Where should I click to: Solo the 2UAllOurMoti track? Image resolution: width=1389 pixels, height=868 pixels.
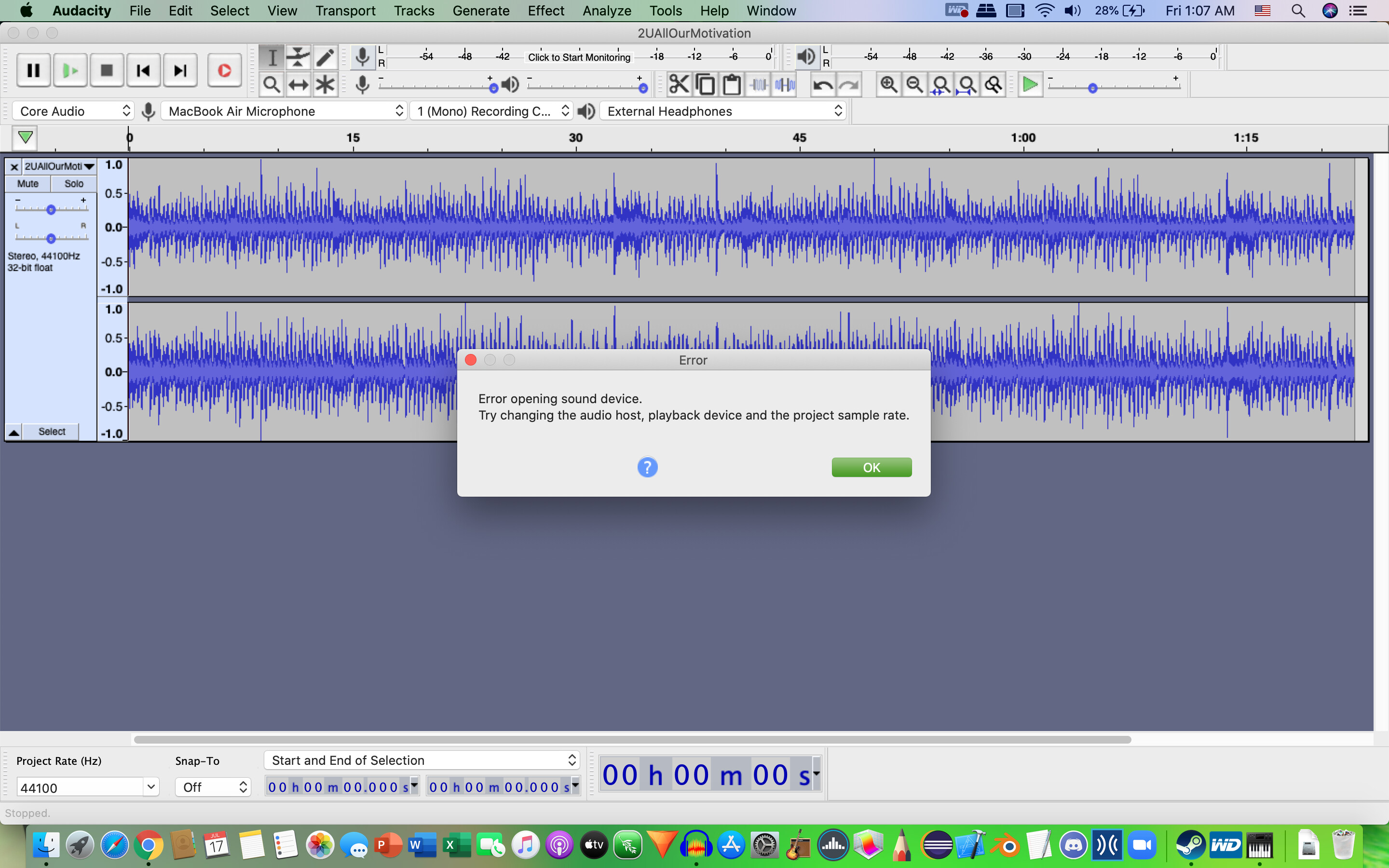pos(73,184)
